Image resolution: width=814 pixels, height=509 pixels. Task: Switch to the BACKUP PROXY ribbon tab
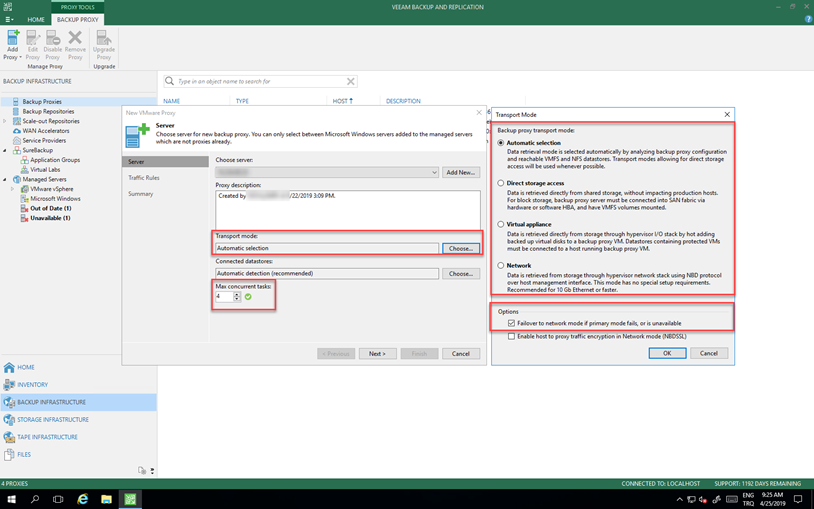point(77,20)
